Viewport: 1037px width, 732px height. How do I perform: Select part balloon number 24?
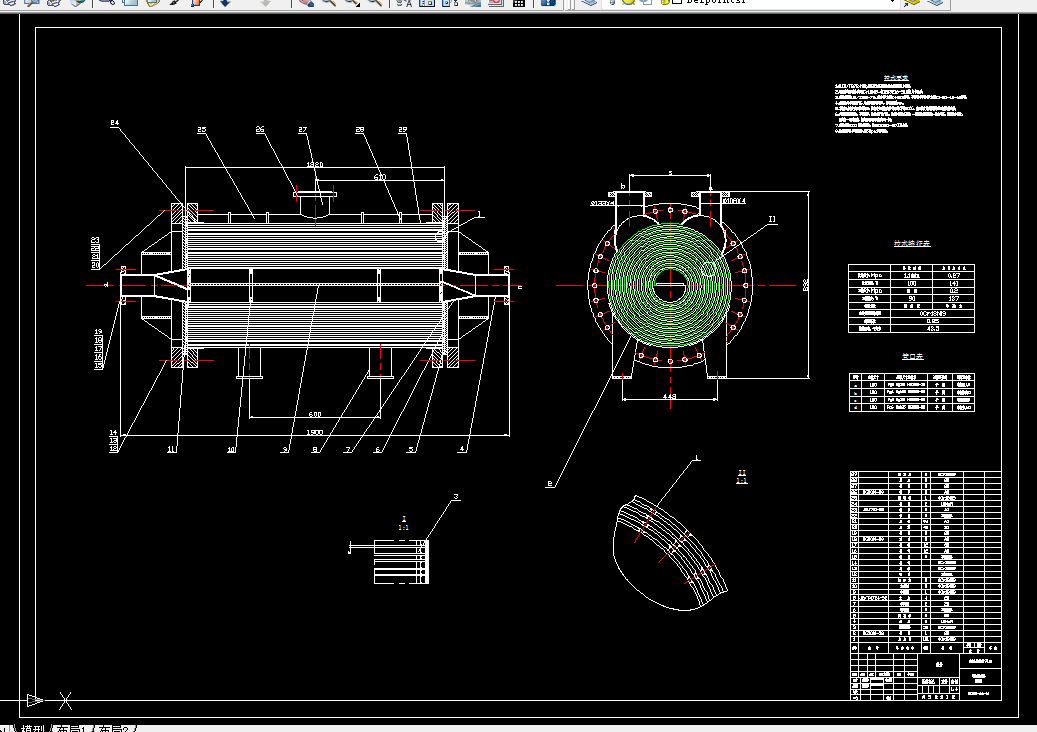point(114,123)
